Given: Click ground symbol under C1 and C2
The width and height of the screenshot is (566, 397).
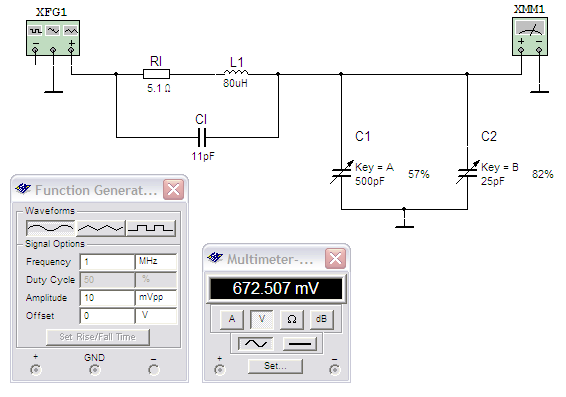Looking at the screenshot, I should pyautogui.click(x=404, y=226).
